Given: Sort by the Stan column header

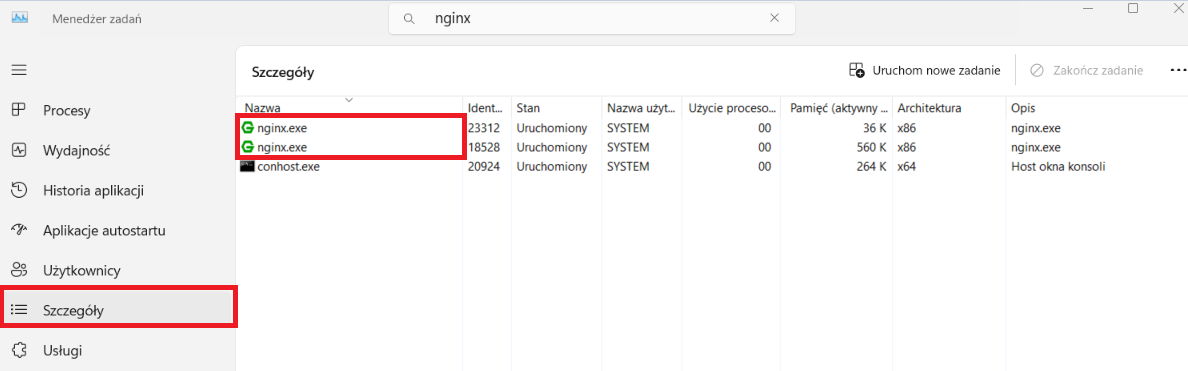Looking at the screenshot, I should pos(556,108).
